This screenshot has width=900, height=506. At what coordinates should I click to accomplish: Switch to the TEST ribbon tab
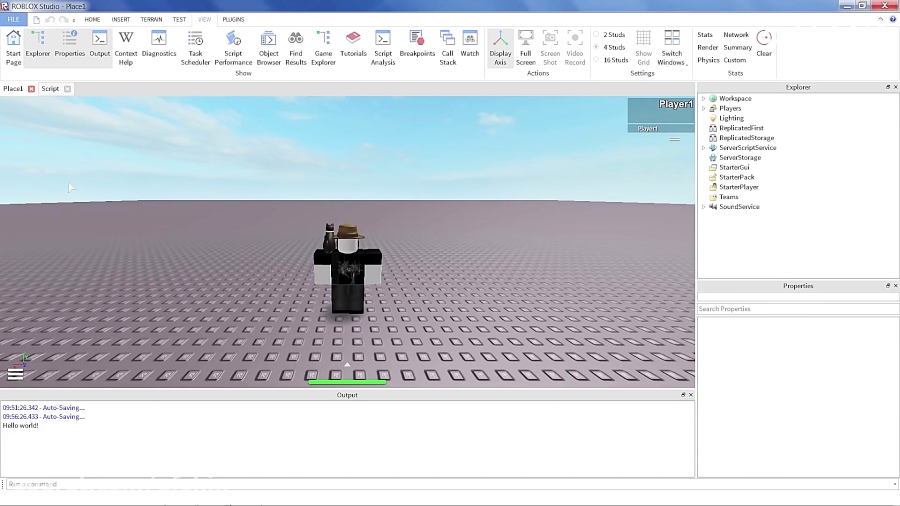tap(179, 20)
